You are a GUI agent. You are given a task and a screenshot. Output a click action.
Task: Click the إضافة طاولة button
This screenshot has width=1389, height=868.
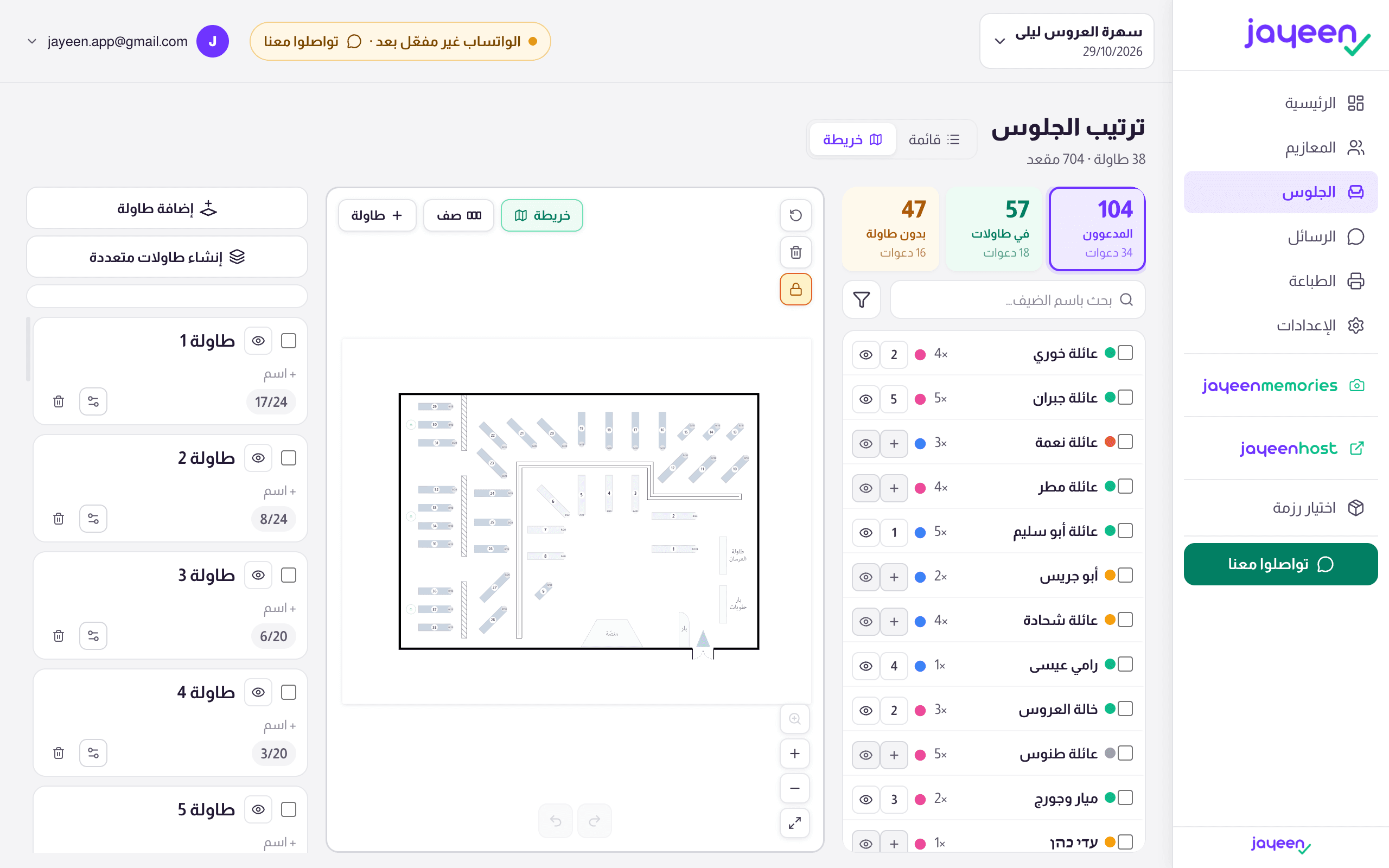click(167, 208)
